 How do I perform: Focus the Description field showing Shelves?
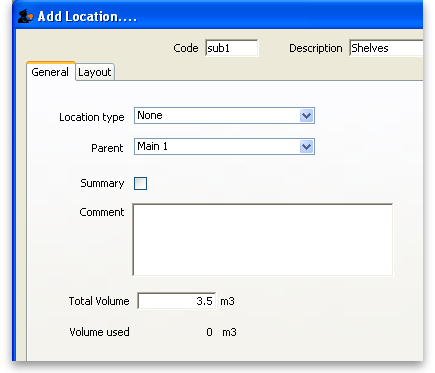[x=386, y=48]
